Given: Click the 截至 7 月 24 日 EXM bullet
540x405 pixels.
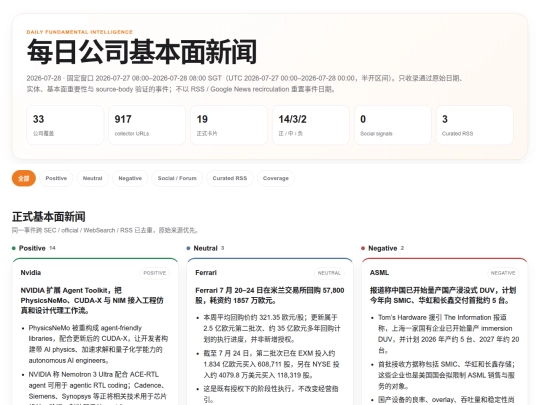Looking at the screenshot, I should click(x=271, y=364).
